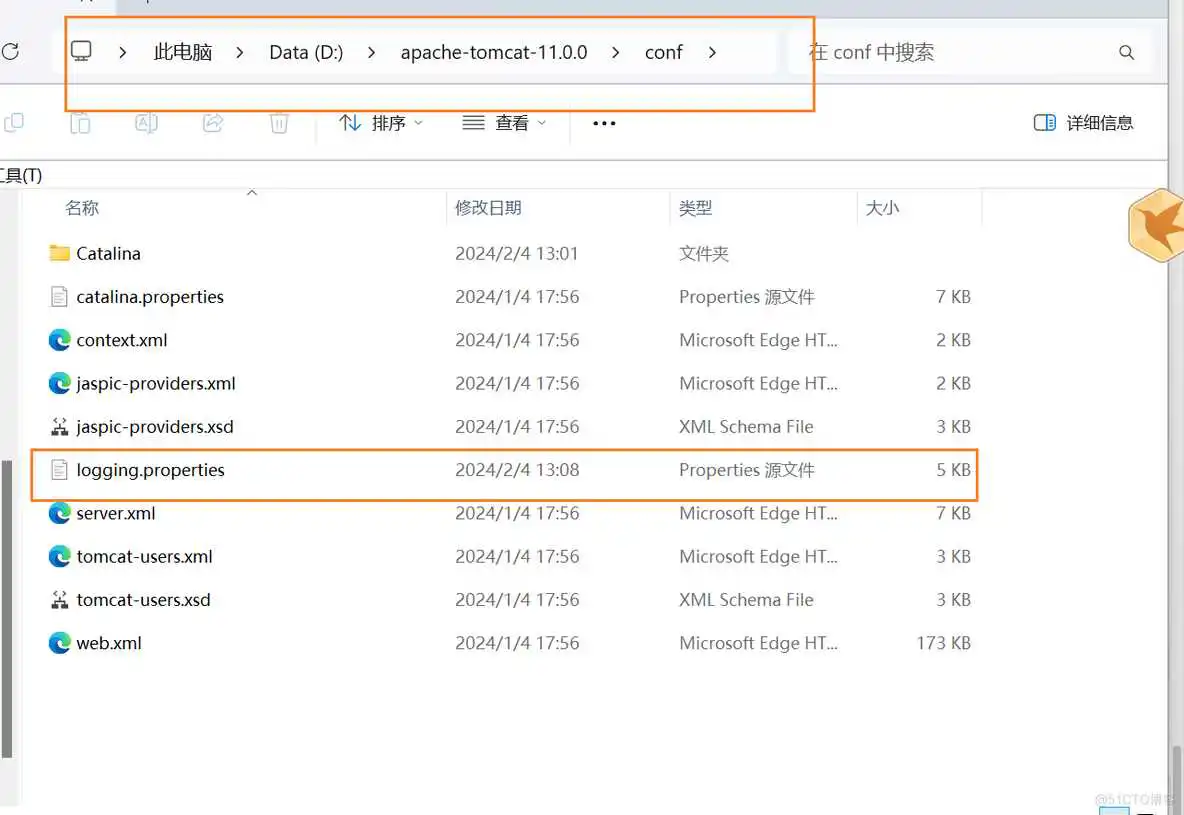Select the Catalina folder name
Viewport: 1184px width, 815px height.
[108, 254]
